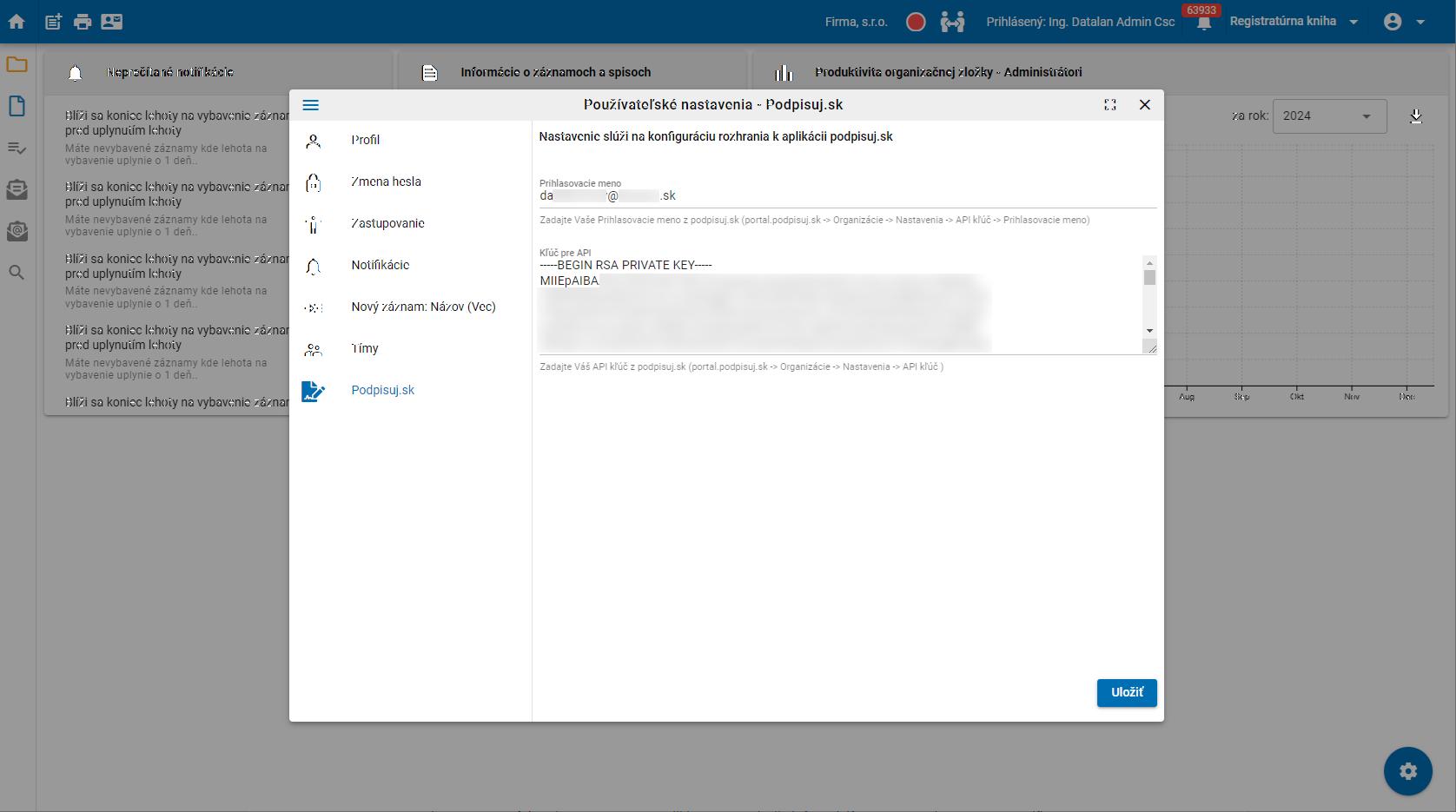Click the print icon in top toolbar

coord(83,22)
